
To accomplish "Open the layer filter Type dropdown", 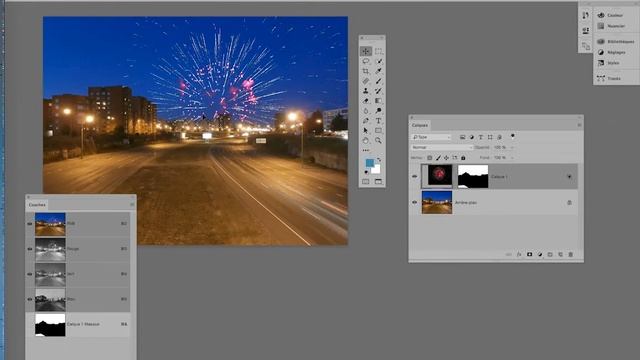I will point(431,137).
